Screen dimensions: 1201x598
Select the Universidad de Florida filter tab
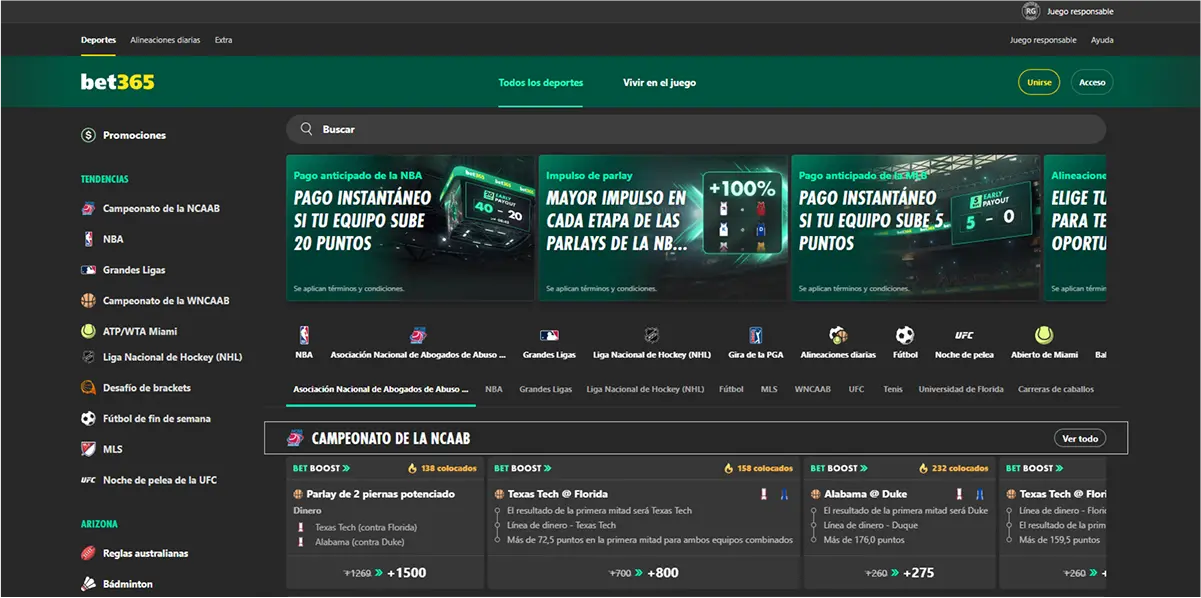[961, 389]
